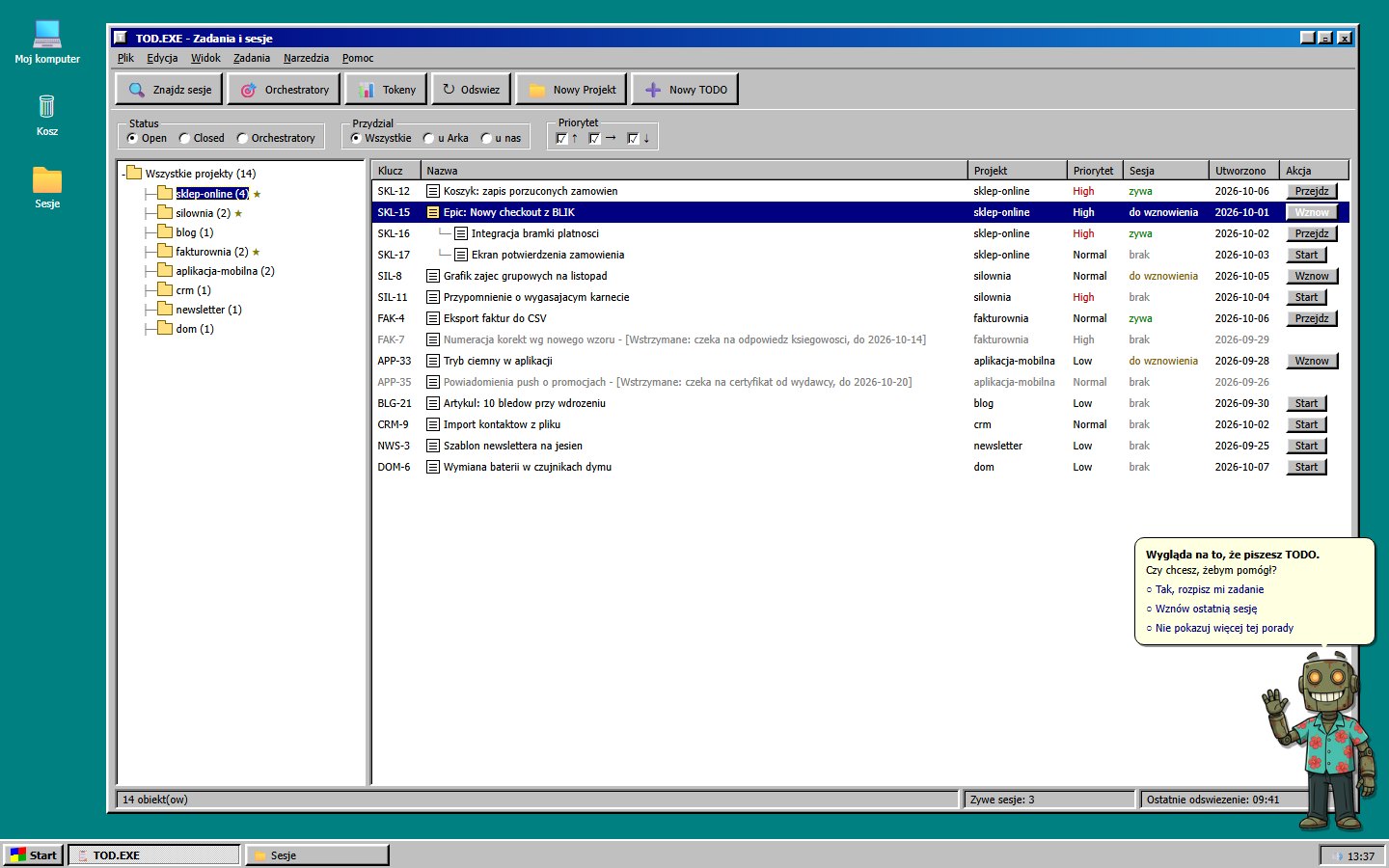Image resolution: width=1389 pixels, height=868 pixels.
Task: Sort by the Utworzono column header
Action: point(1244,171)
